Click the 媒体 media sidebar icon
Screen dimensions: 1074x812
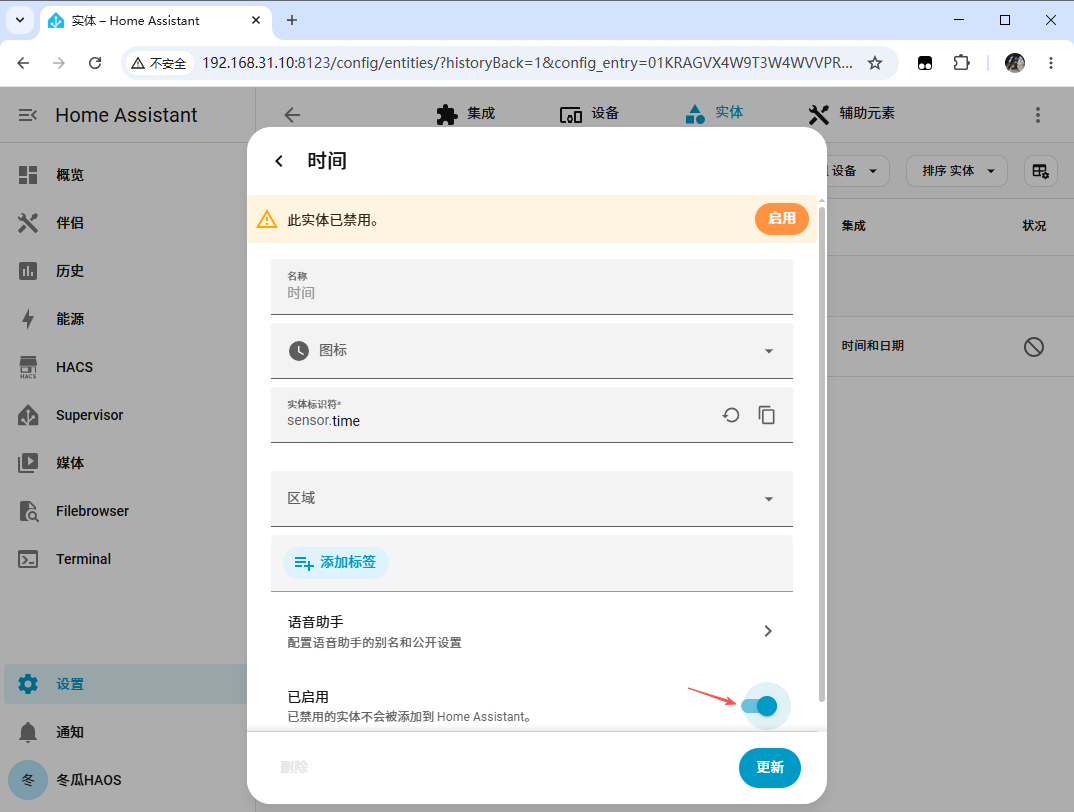(28, 463)
